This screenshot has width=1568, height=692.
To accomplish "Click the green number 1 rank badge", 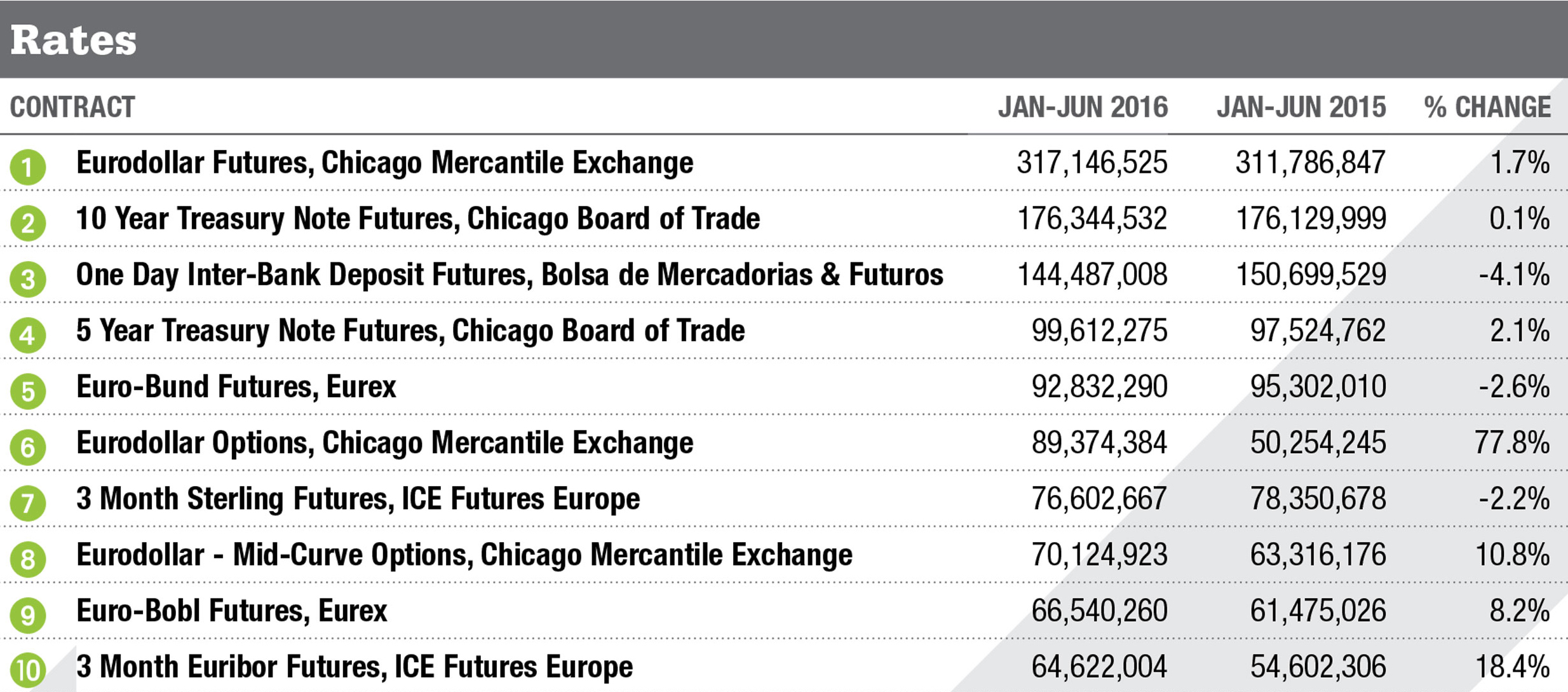I will pos(28,167).
